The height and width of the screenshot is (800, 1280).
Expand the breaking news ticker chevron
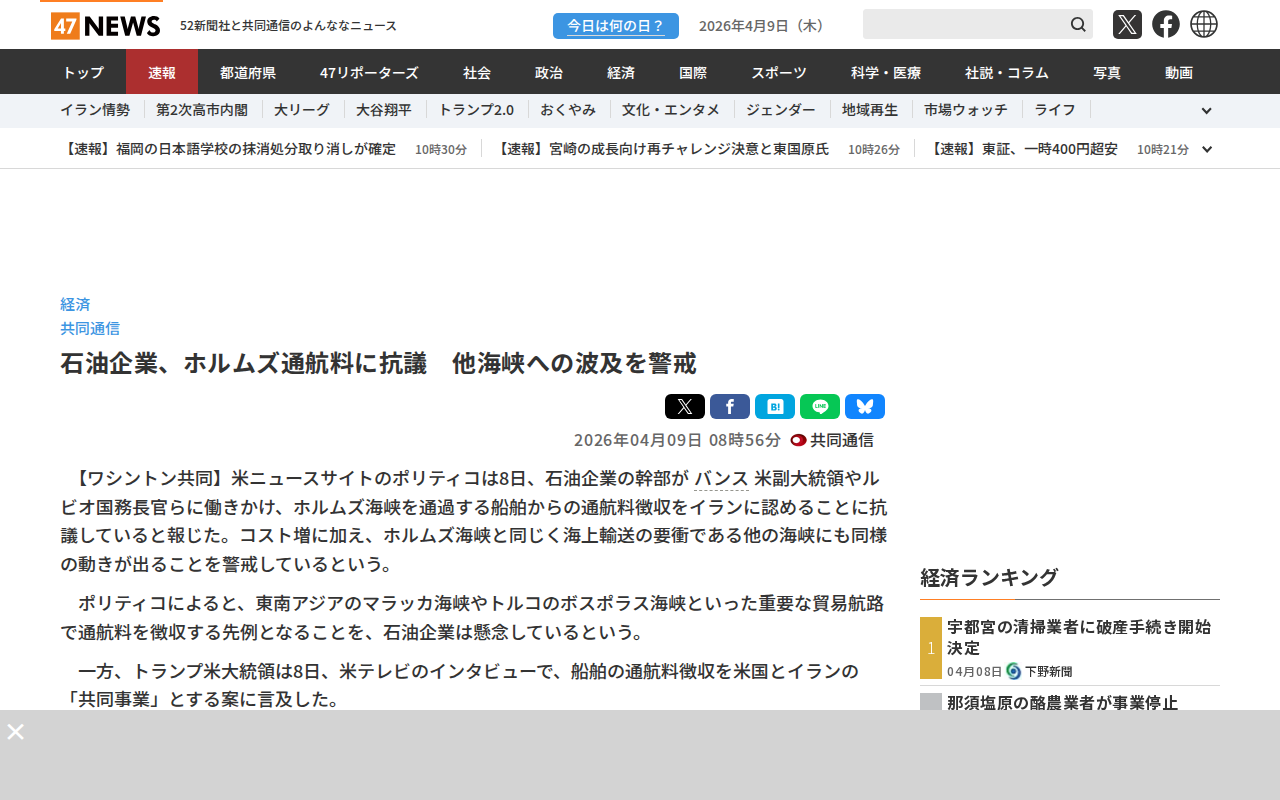pyautogui.click(x=1207, y=149)
